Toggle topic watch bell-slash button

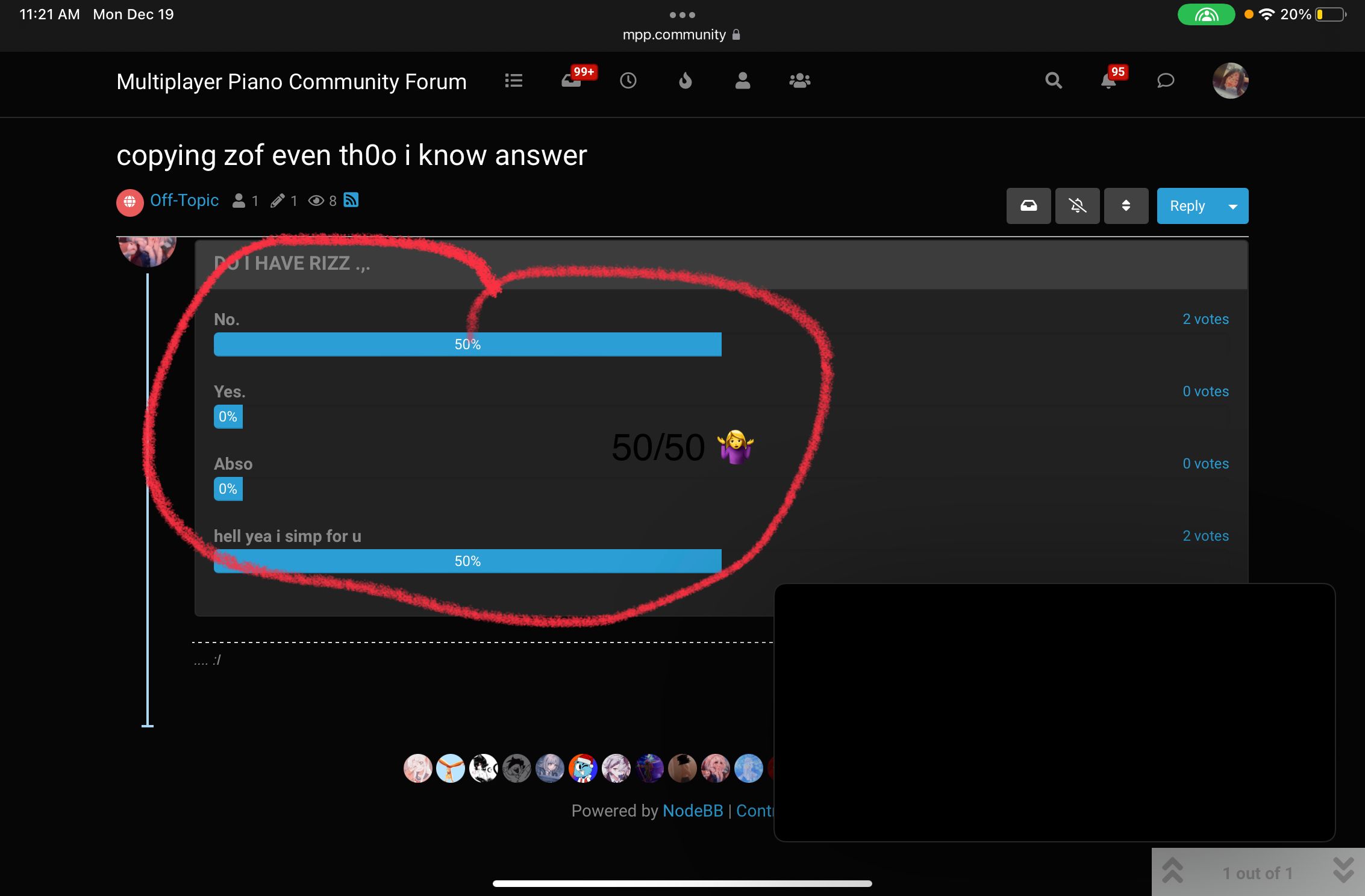coord(1078,206)
